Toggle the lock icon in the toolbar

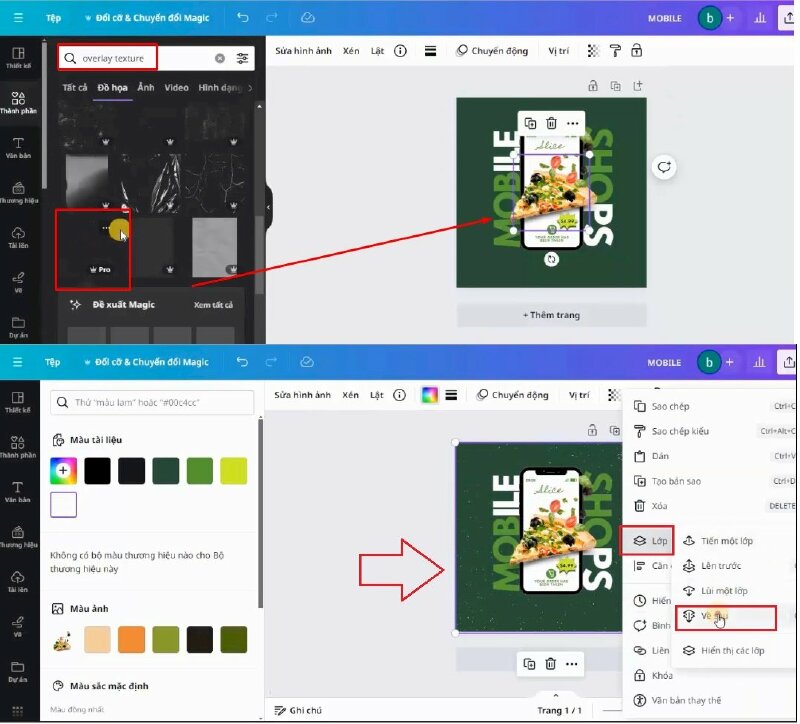coord(637,50)
